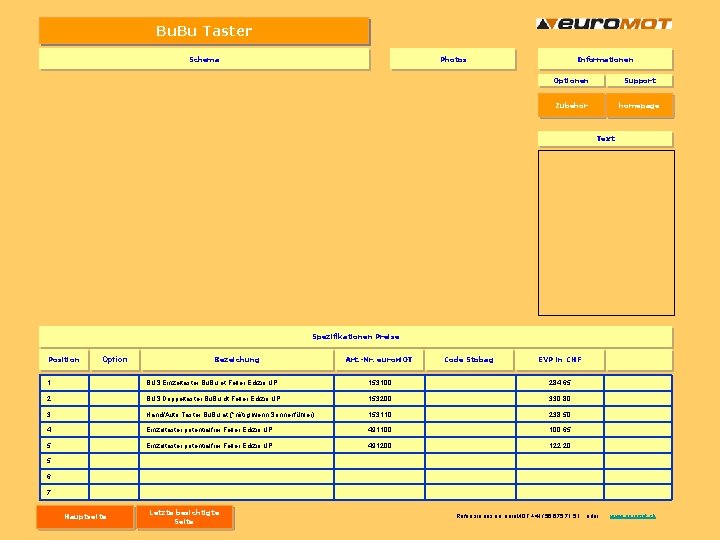The height and width of the screenshot is (540, 720).
Task: Select the BUS Doppeltaster BuBu description
Action: point(213,399)
